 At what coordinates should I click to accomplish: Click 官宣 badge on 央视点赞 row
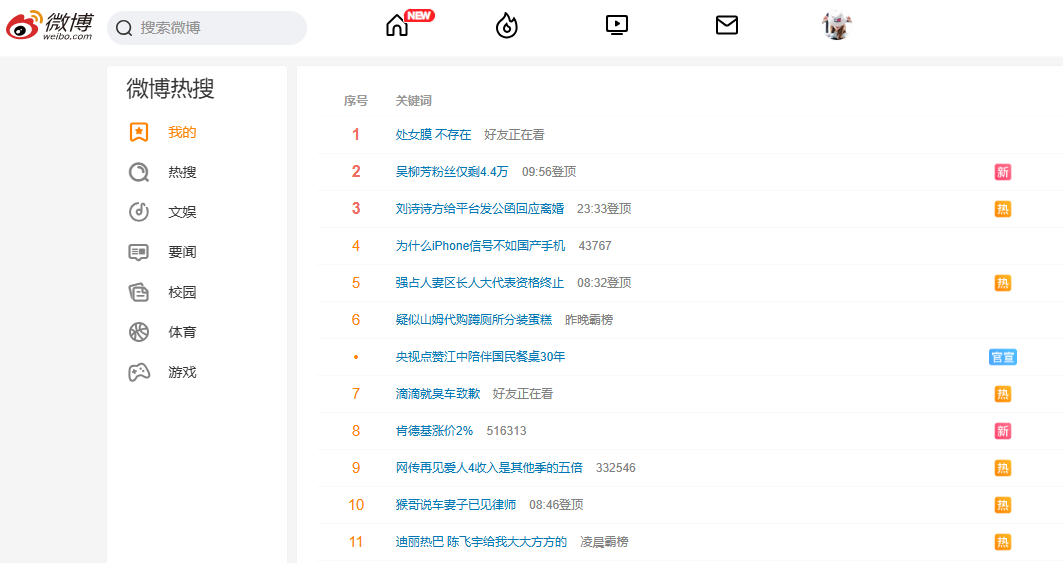(1003, 357)
